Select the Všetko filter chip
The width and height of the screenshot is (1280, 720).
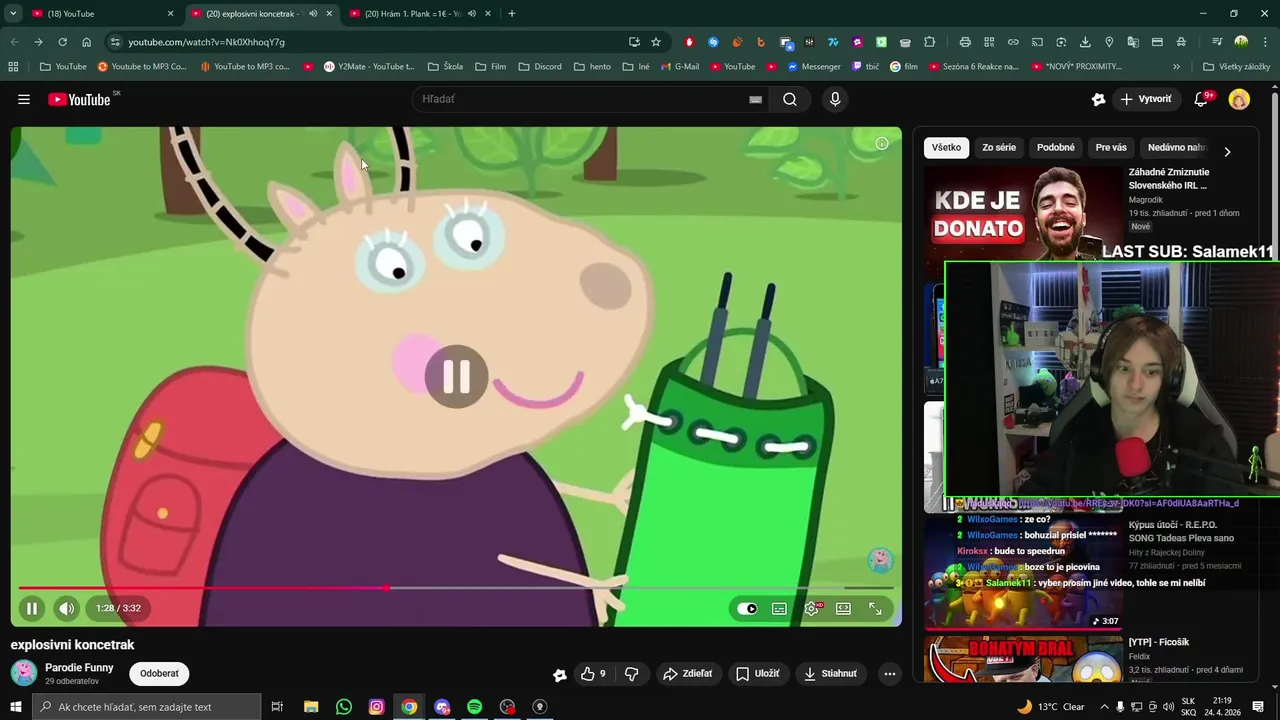click(946, 147)
